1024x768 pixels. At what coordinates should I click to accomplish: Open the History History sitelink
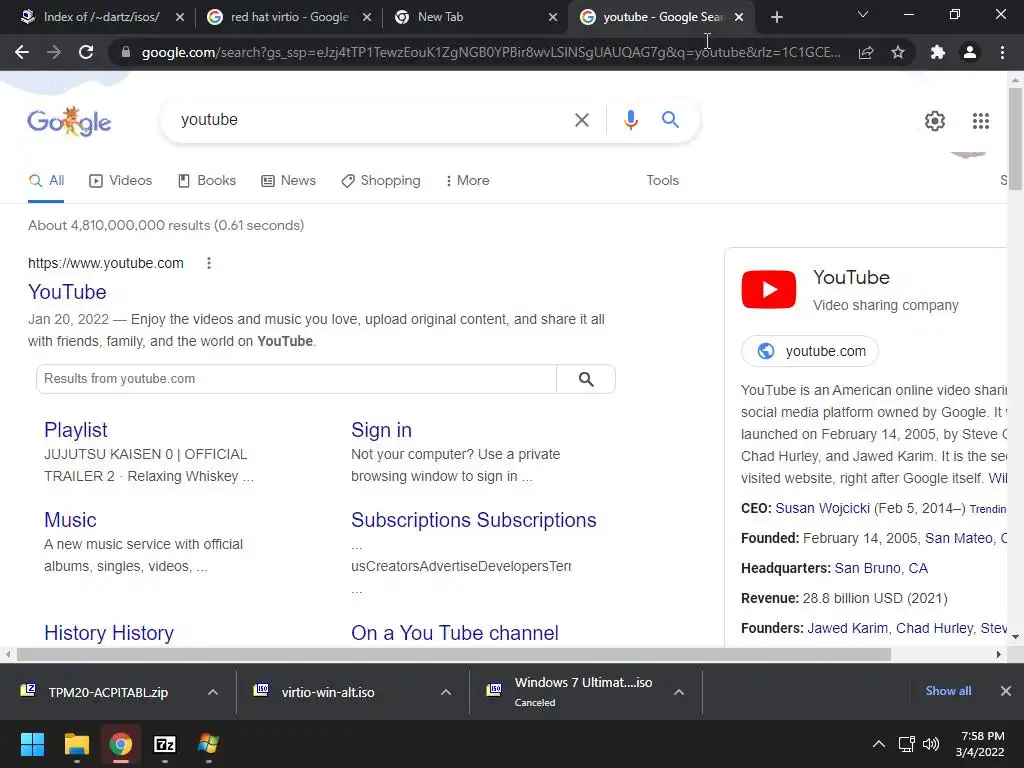(x=109, y=633)
